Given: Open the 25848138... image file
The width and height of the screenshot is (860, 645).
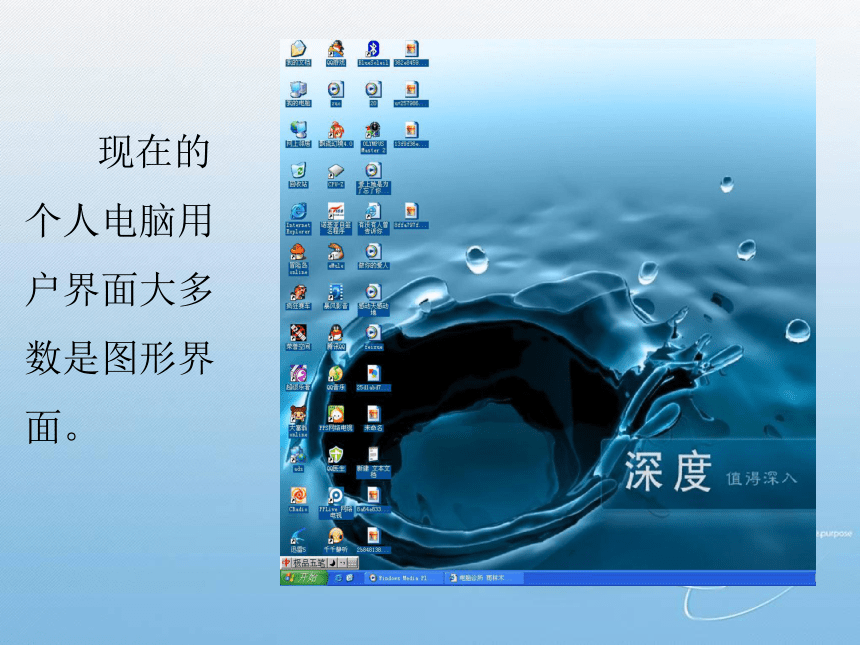Looking at the screenshot, I should [x=373, y=540].
